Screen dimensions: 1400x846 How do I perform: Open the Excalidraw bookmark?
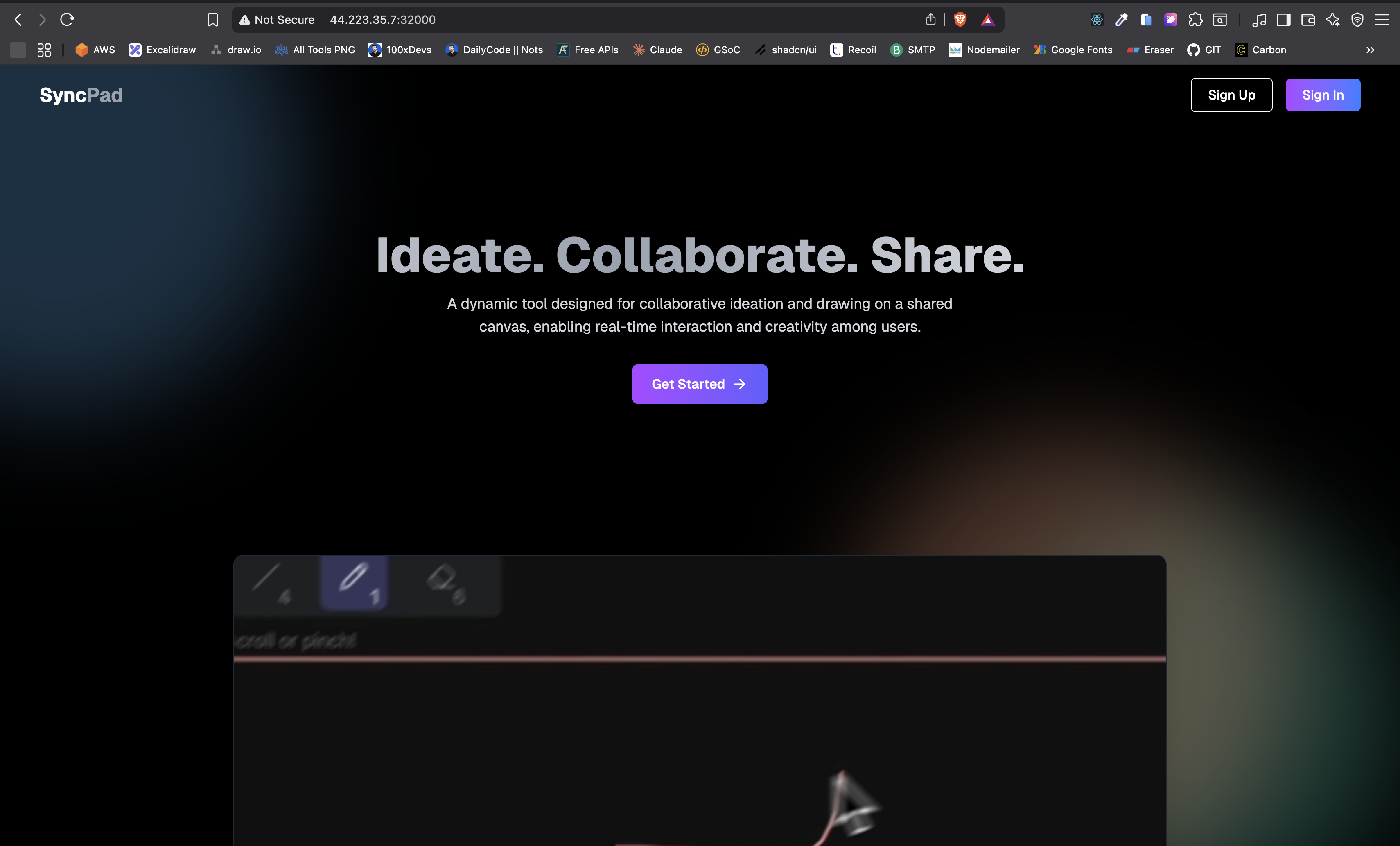[162, 50]
